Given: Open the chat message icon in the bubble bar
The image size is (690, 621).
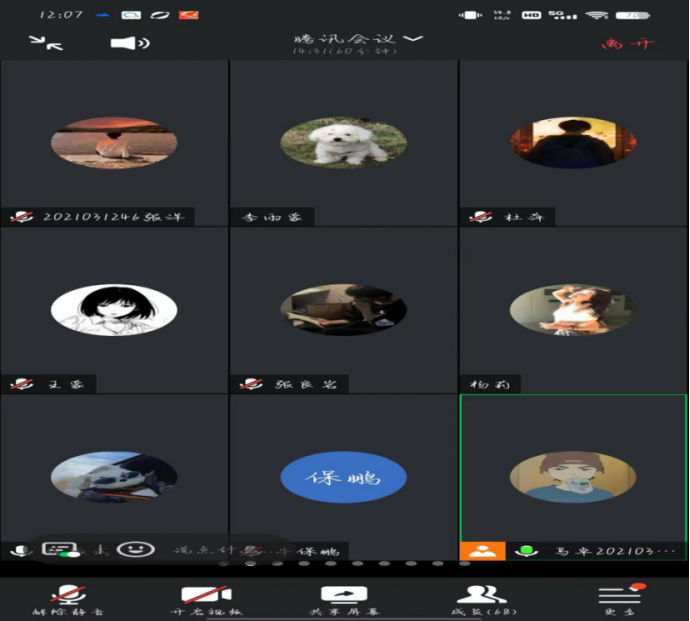Looking at the screenshot, I should [60, 550].
